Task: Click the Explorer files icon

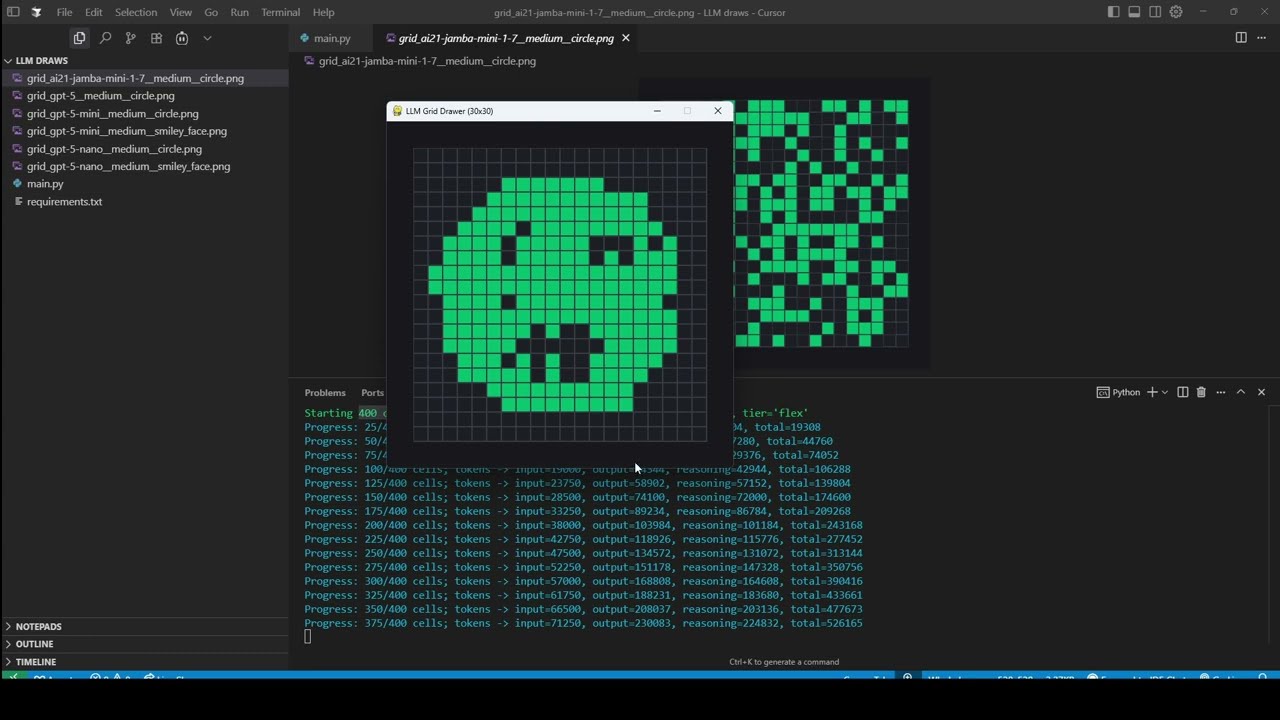Action: pos(79,38)
